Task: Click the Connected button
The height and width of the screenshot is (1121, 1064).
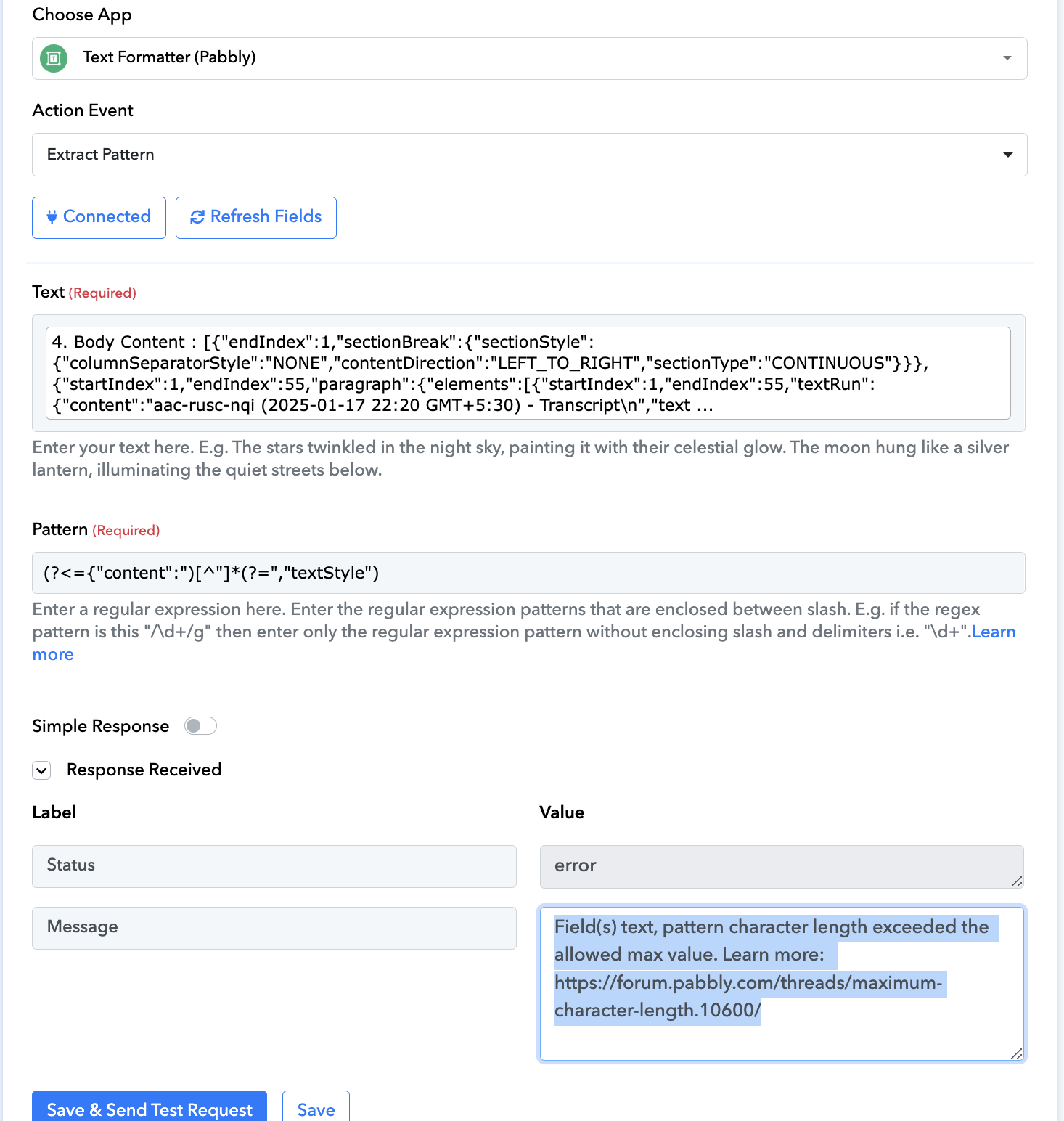Action: [99, 218]
